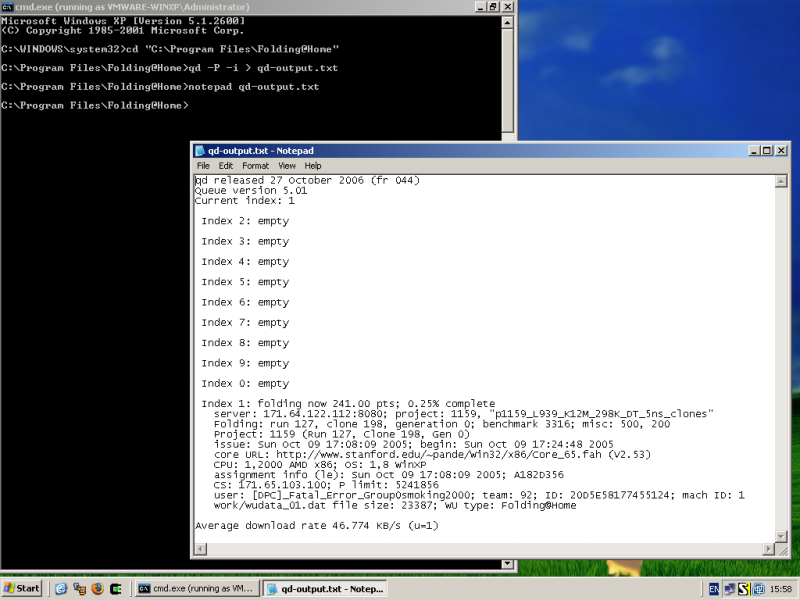Click the cmd.exe title bar icon
The width and height of the screenshot is (800, 600).
[x=7, y=7]
